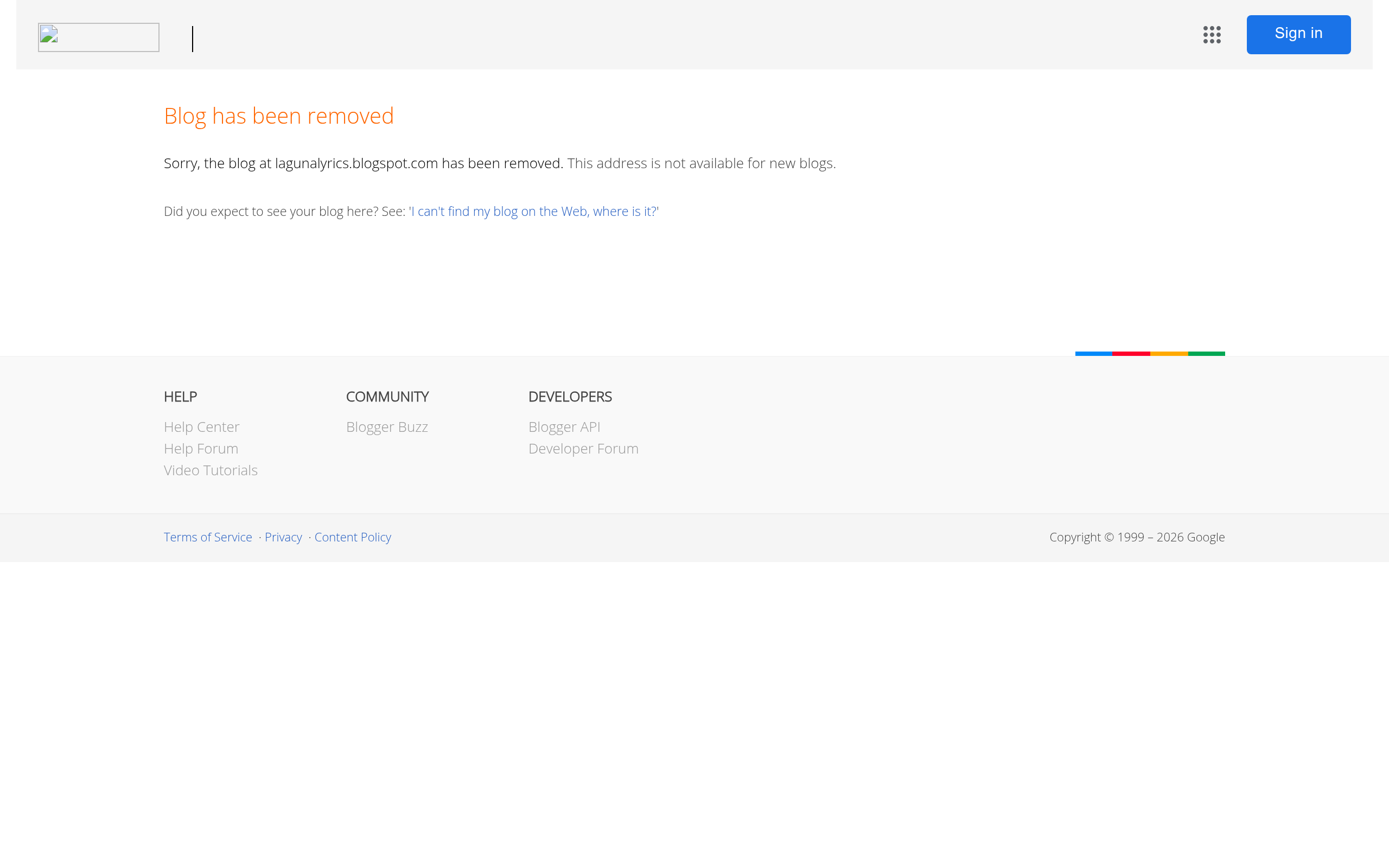Open 'I can't find my blog' link

tap(533, 211)
